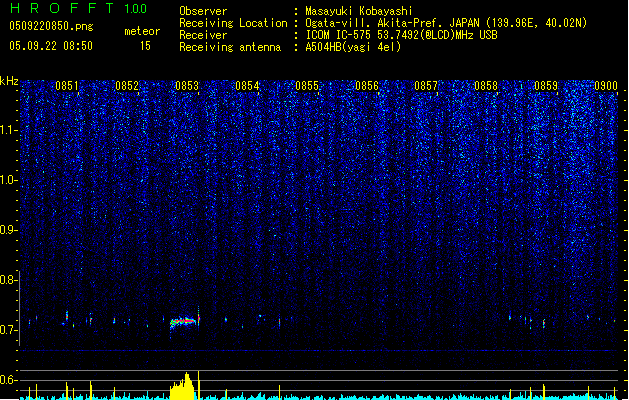Click the 0857 time marker
This screenshot has width=629, height=400.
tap(426, 86)
